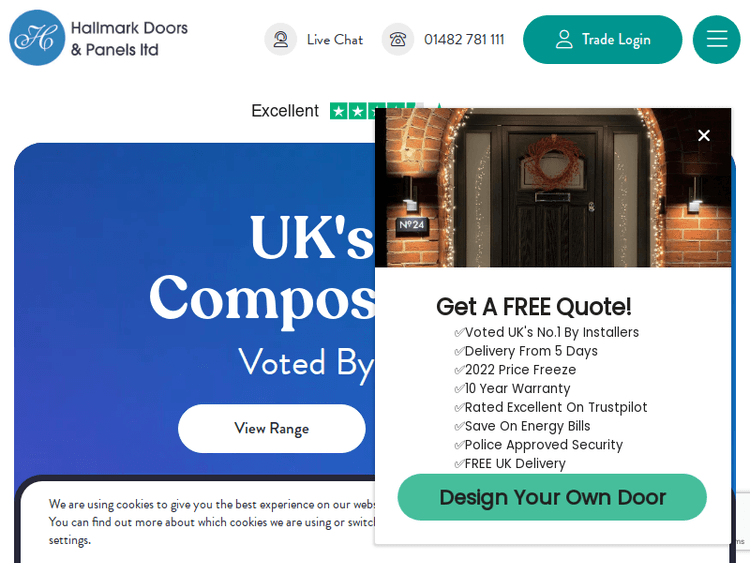Click the FREE UK Delivery checkmark item
Image resolution: width=750 pixels, height=563 pixels.
pyautogui.click(x=510, y=464)
